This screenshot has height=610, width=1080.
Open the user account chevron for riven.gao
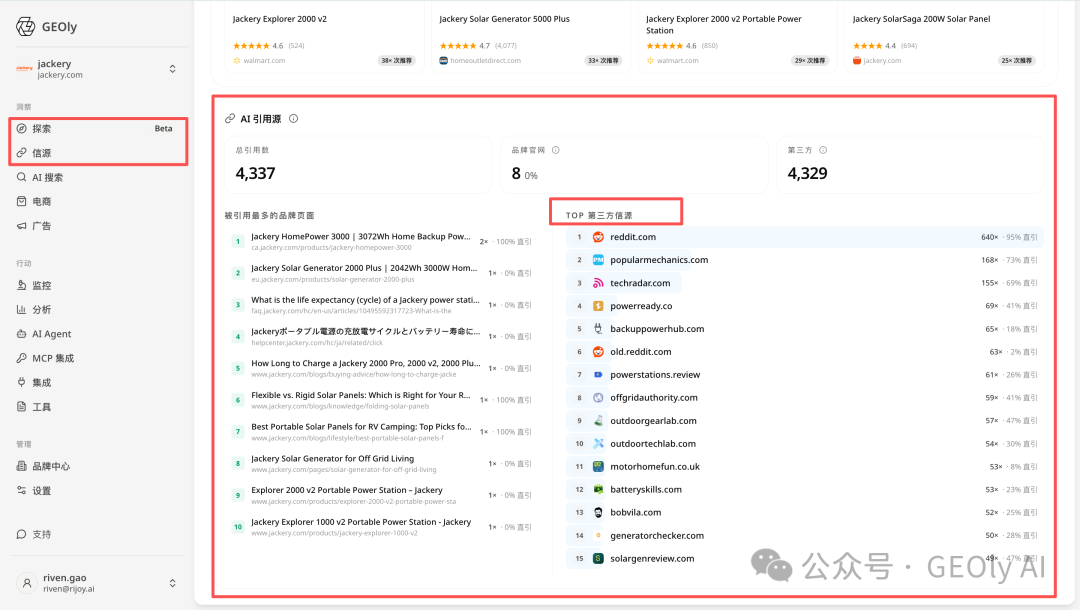(x=172, y=583)
